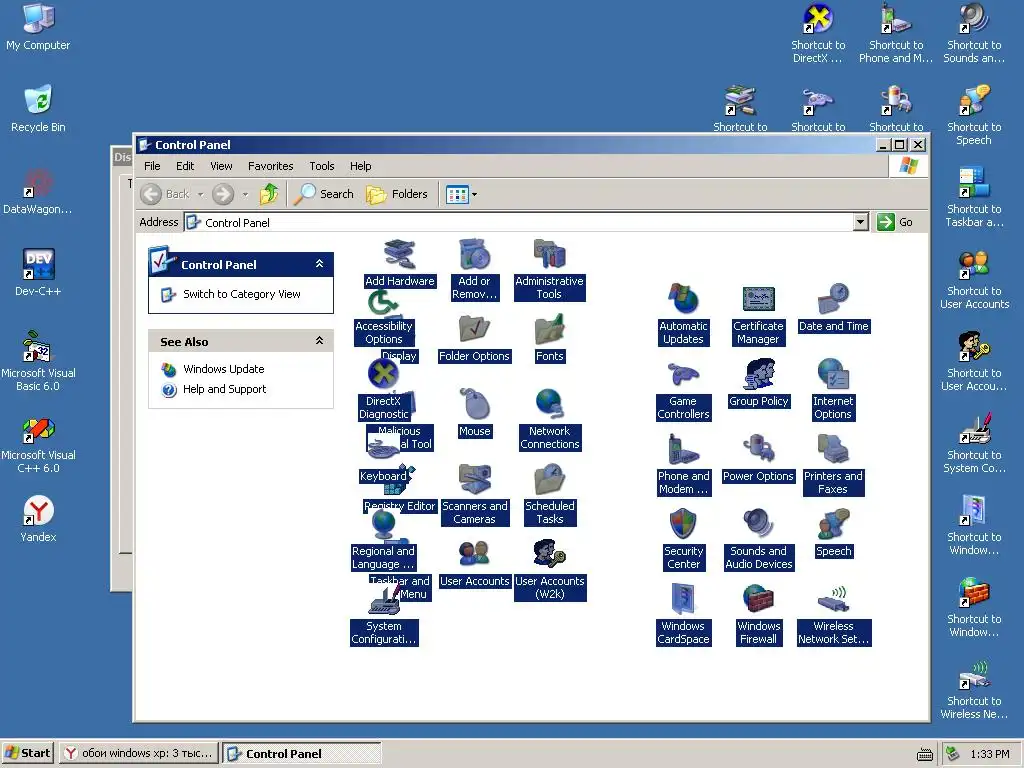Open Certificate Manager icon
Viewport: 1024px width, 768px height.
[758, 300]
